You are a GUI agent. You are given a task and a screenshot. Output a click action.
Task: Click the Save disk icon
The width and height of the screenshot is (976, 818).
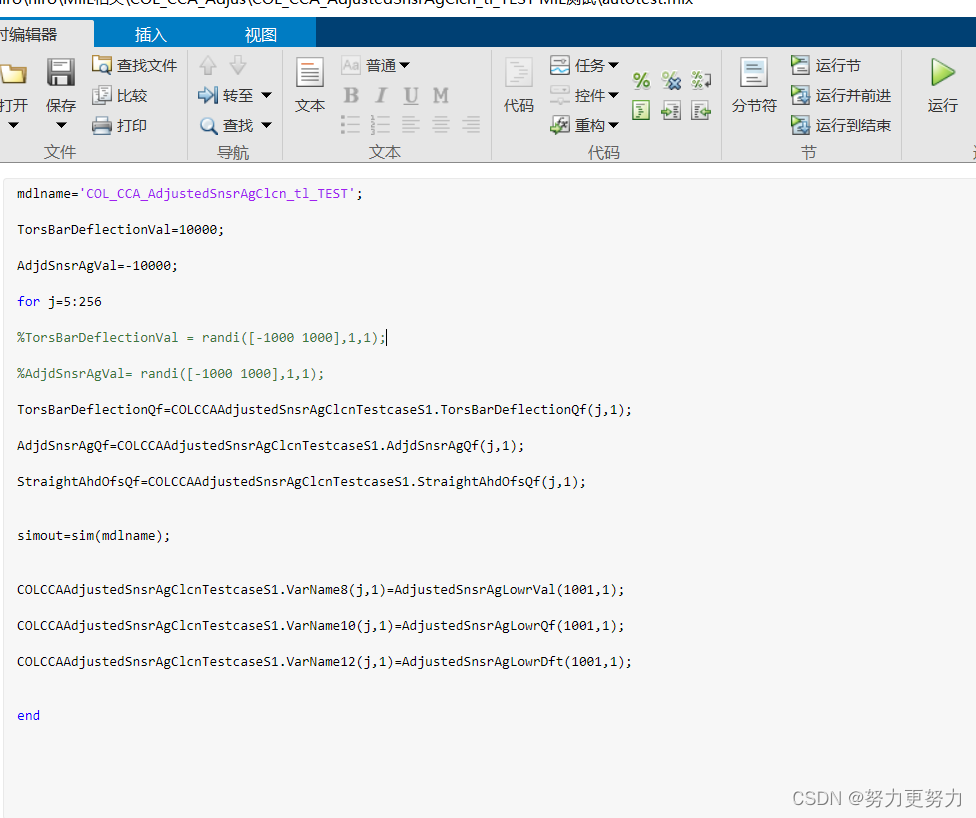point(60,73)
